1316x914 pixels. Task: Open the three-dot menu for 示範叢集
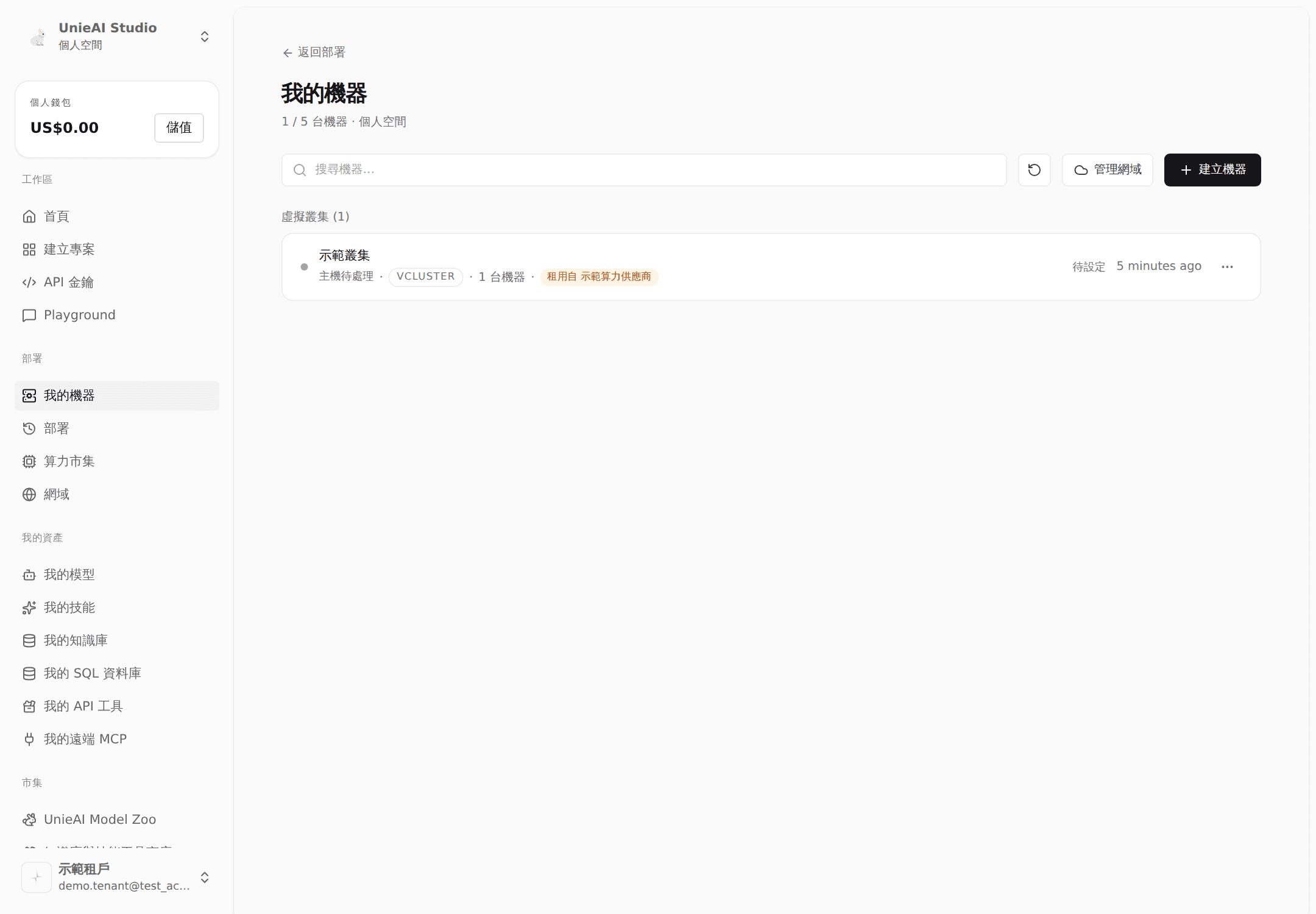point(1227,267)
